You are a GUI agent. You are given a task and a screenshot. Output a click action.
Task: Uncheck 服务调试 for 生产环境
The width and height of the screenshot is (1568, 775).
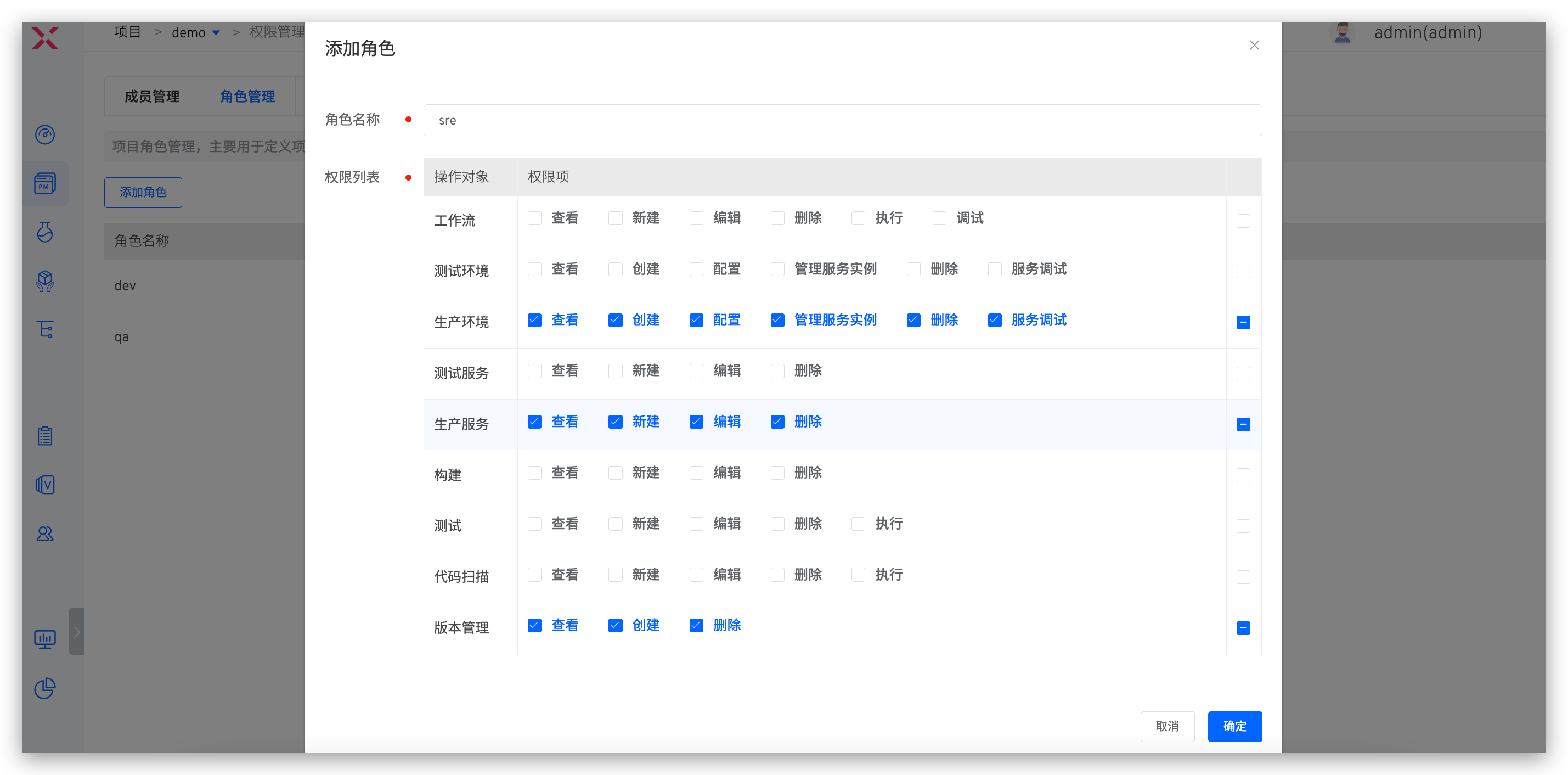(995, 320)
